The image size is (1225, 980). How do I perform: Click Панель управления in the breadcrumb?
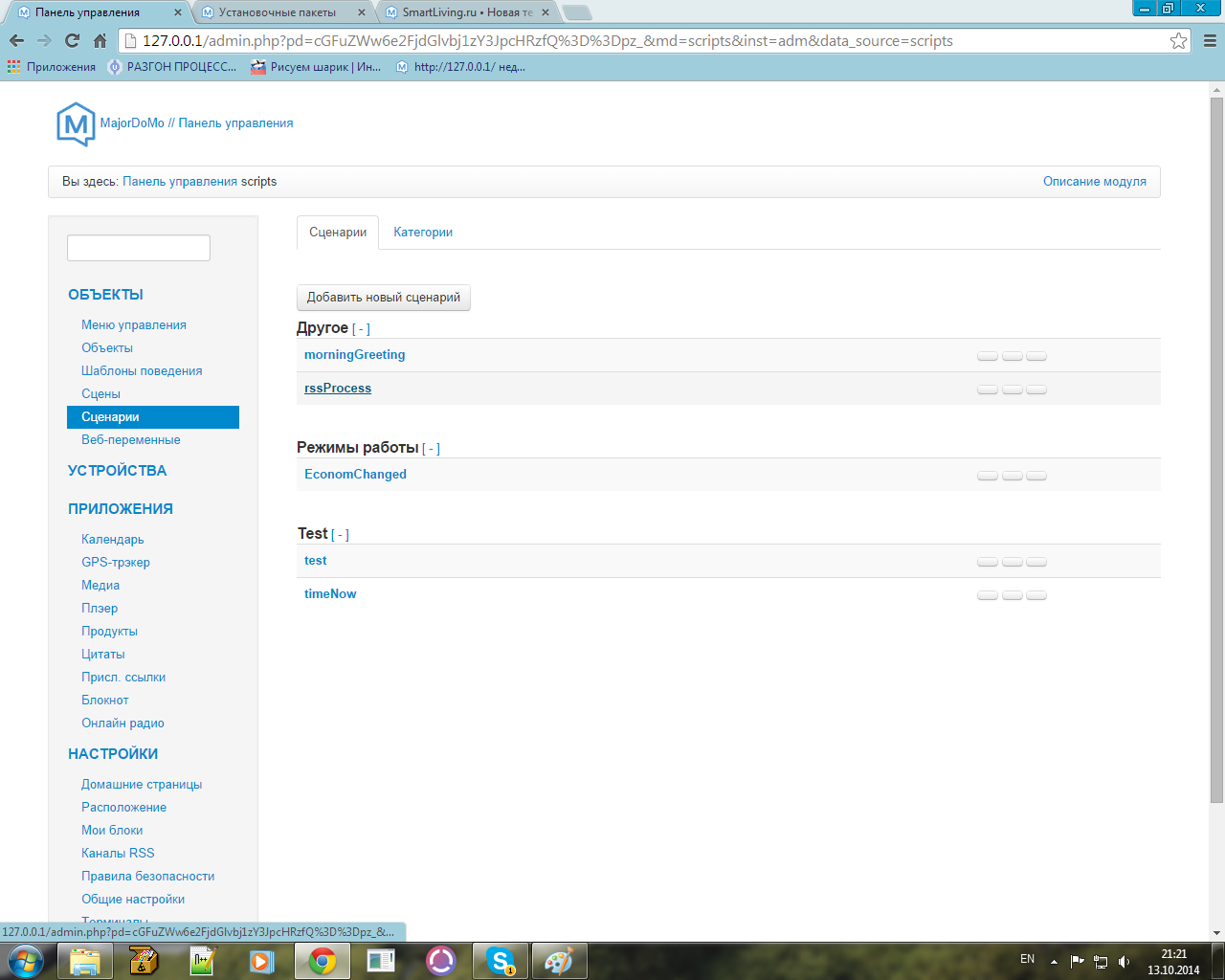(180, 182)
